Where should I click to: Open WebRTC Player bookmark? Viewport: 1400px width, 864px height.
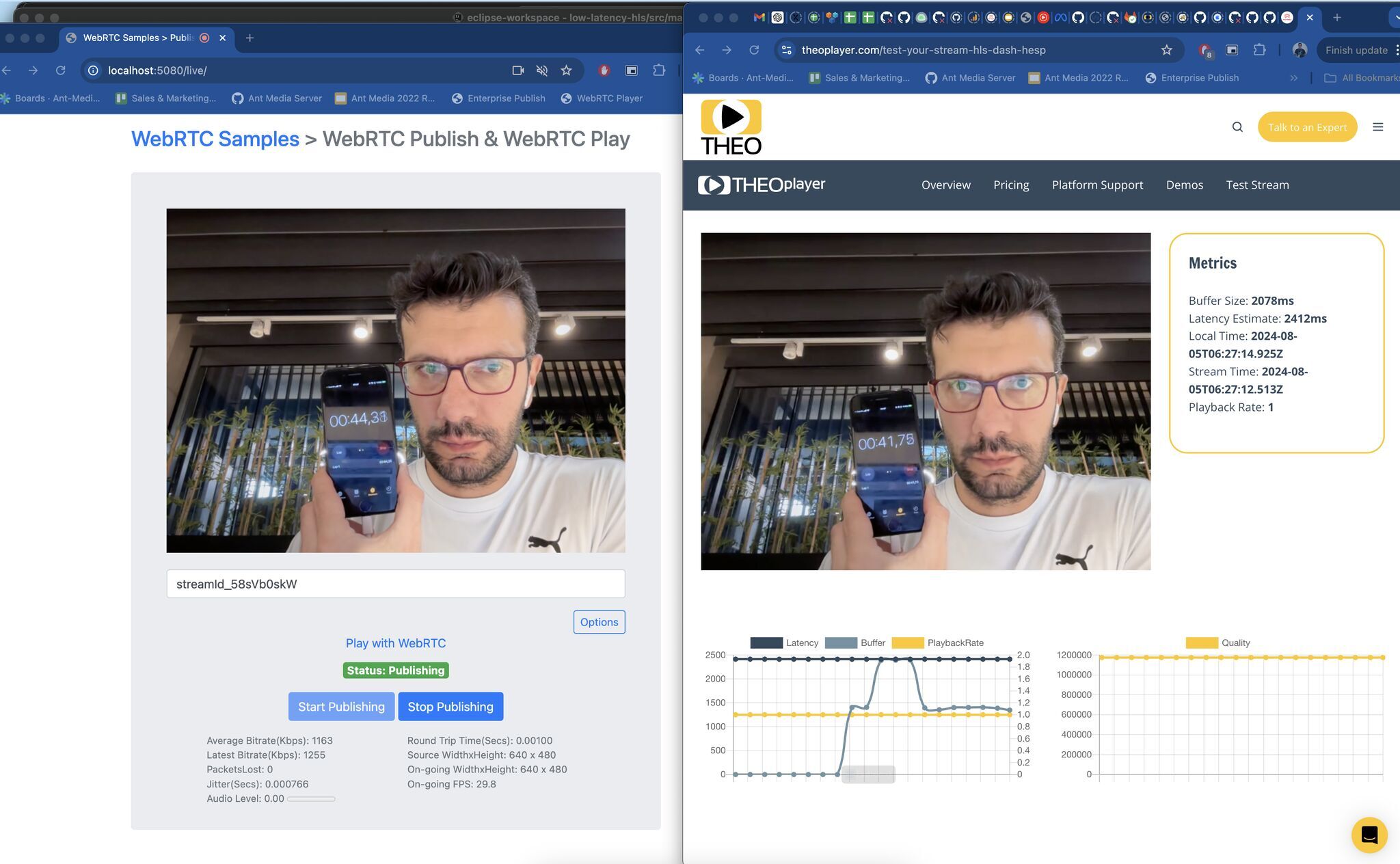point(602,98)
